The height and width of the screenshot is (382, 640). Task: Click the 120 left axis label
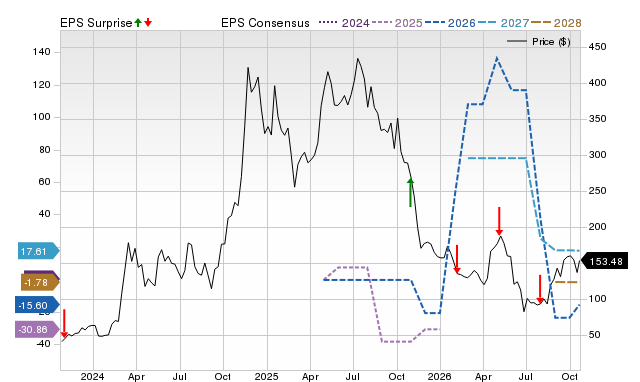[42, 85]
